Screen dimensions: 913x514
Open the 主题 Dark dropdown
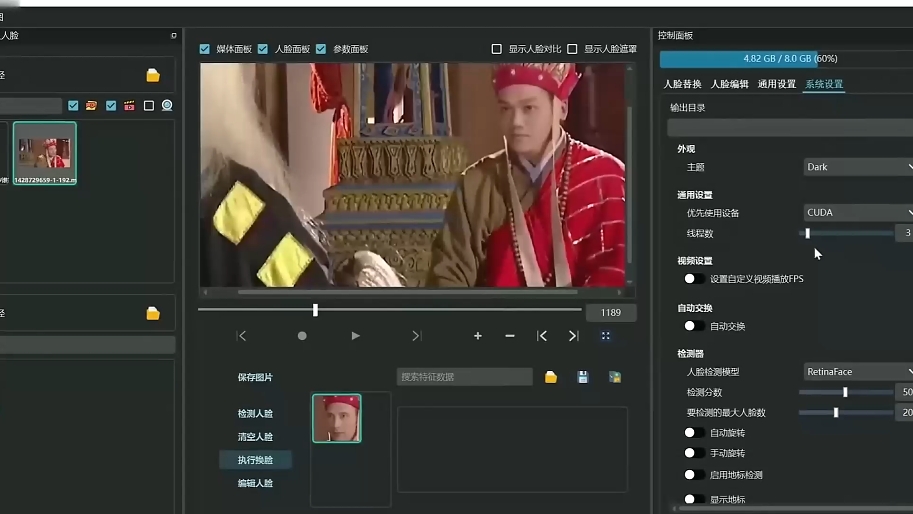[x=858, y=167]
